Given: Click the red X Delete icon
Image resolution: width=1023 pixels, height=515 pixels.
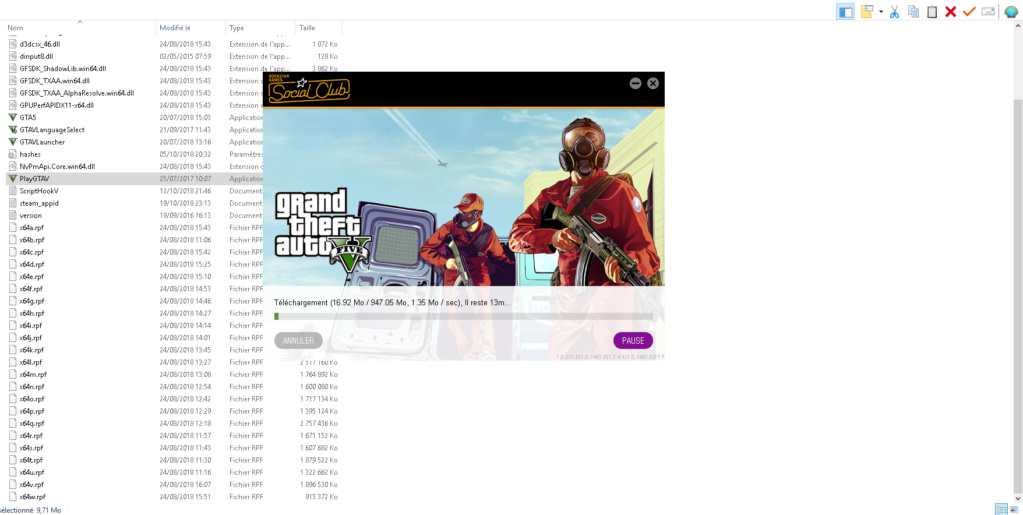Looking at the screenshot, I should point(951,11).
